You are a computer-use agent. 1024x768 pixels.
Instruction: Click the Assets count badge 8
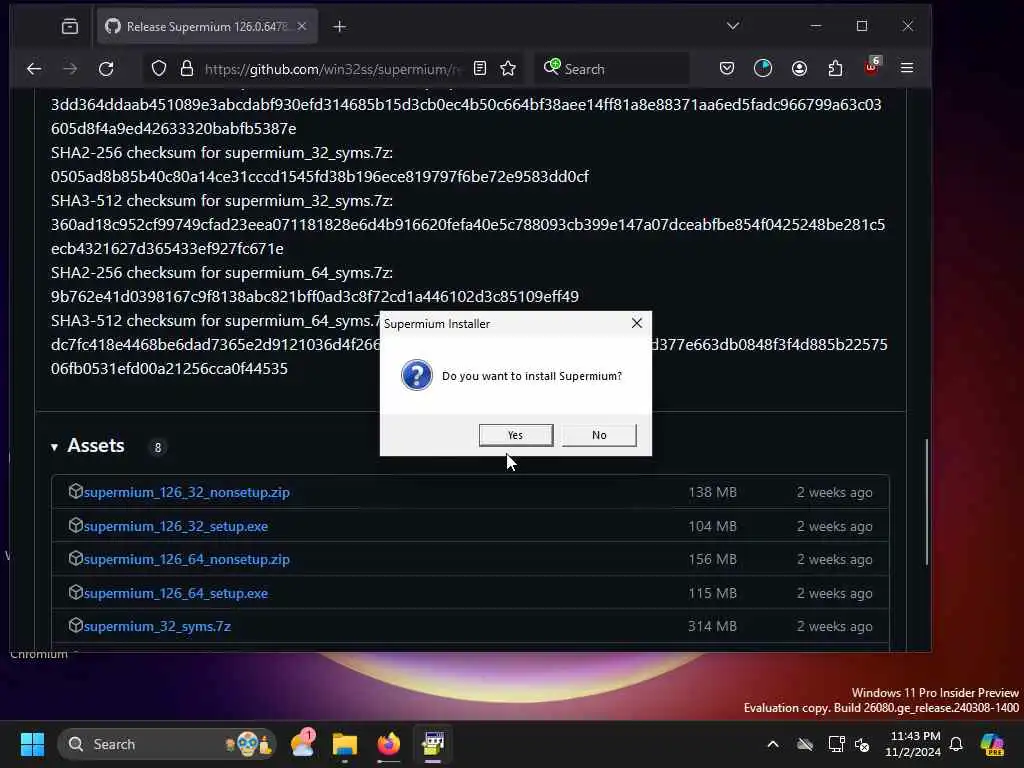point(157,447)
